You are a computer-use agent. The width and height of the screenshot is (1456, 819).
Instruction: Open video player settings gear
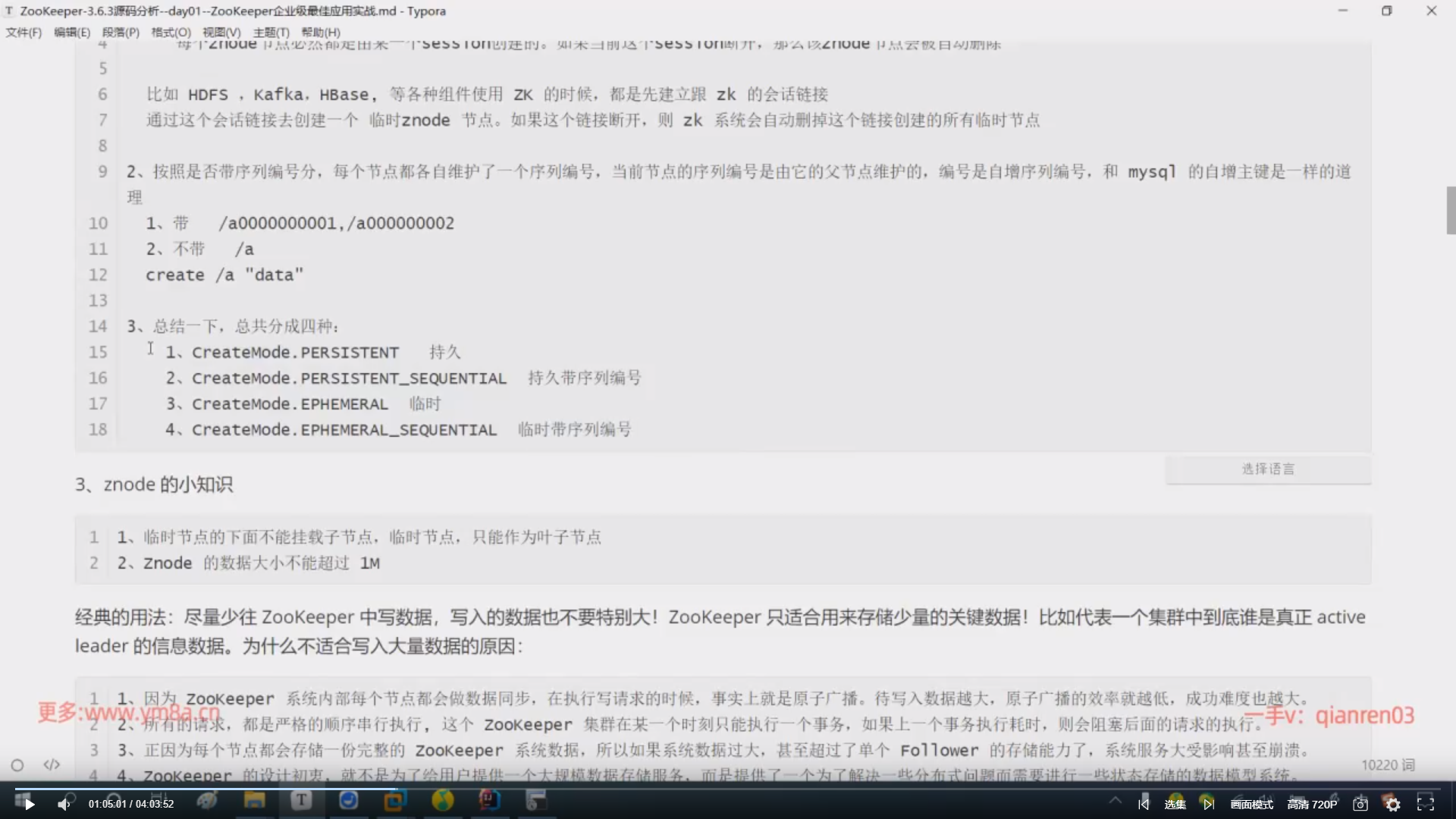pos(1392,804)
